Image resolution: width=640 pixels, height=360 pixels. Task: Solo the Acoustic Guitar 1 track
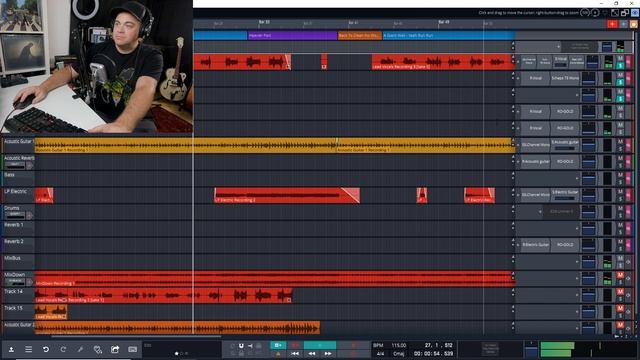(620, 148)
